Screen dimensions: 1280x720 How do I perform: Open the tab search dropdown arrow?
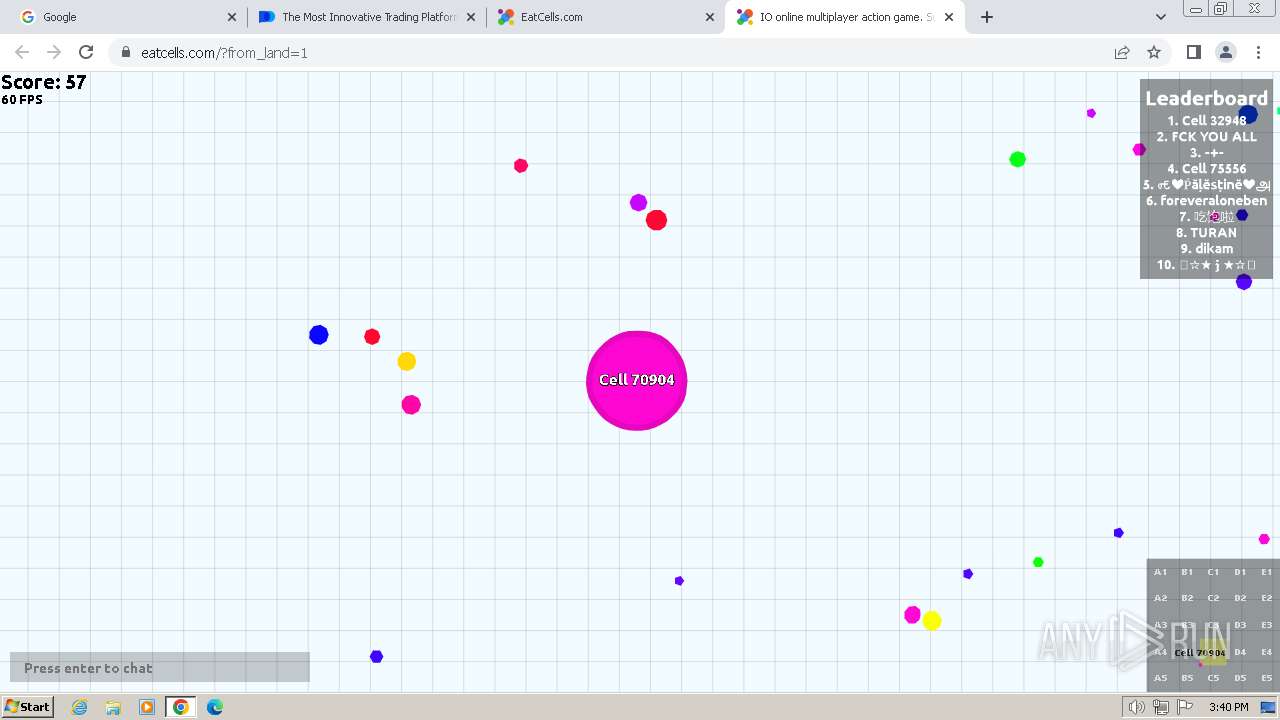click(1160, 17)
